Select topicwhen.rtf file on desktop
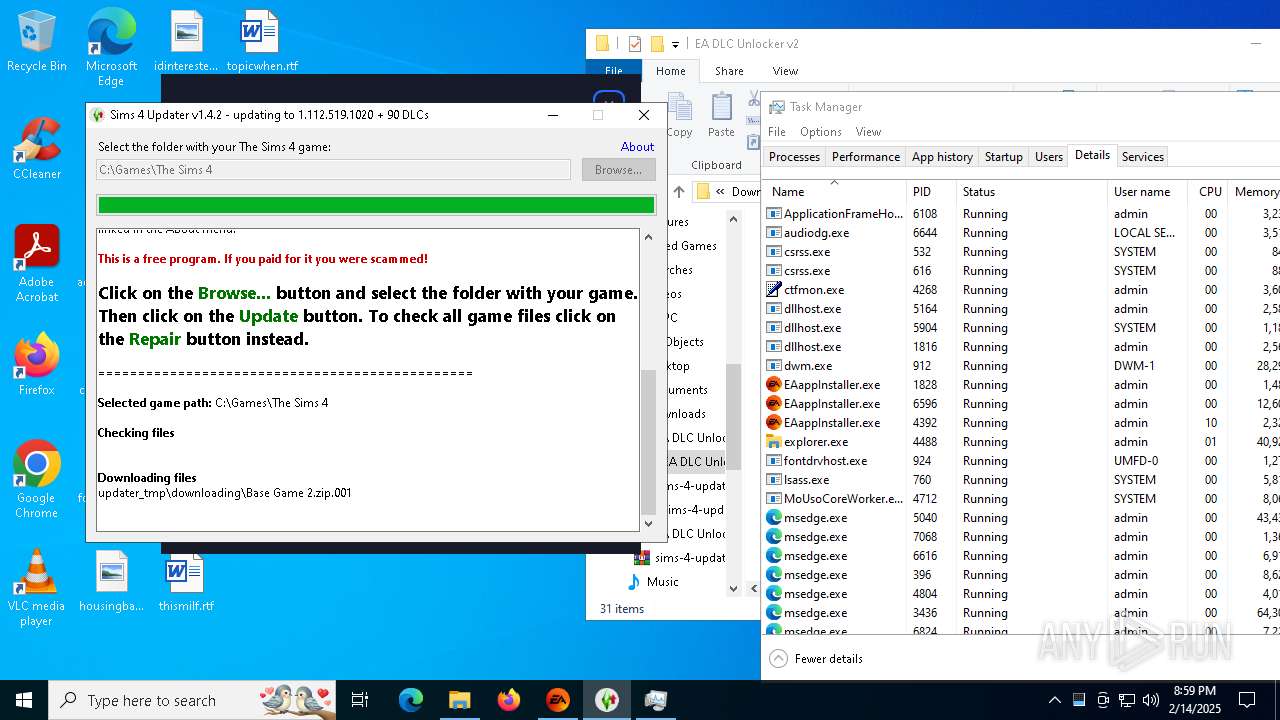1280x720 pixels. click(262, 42)
